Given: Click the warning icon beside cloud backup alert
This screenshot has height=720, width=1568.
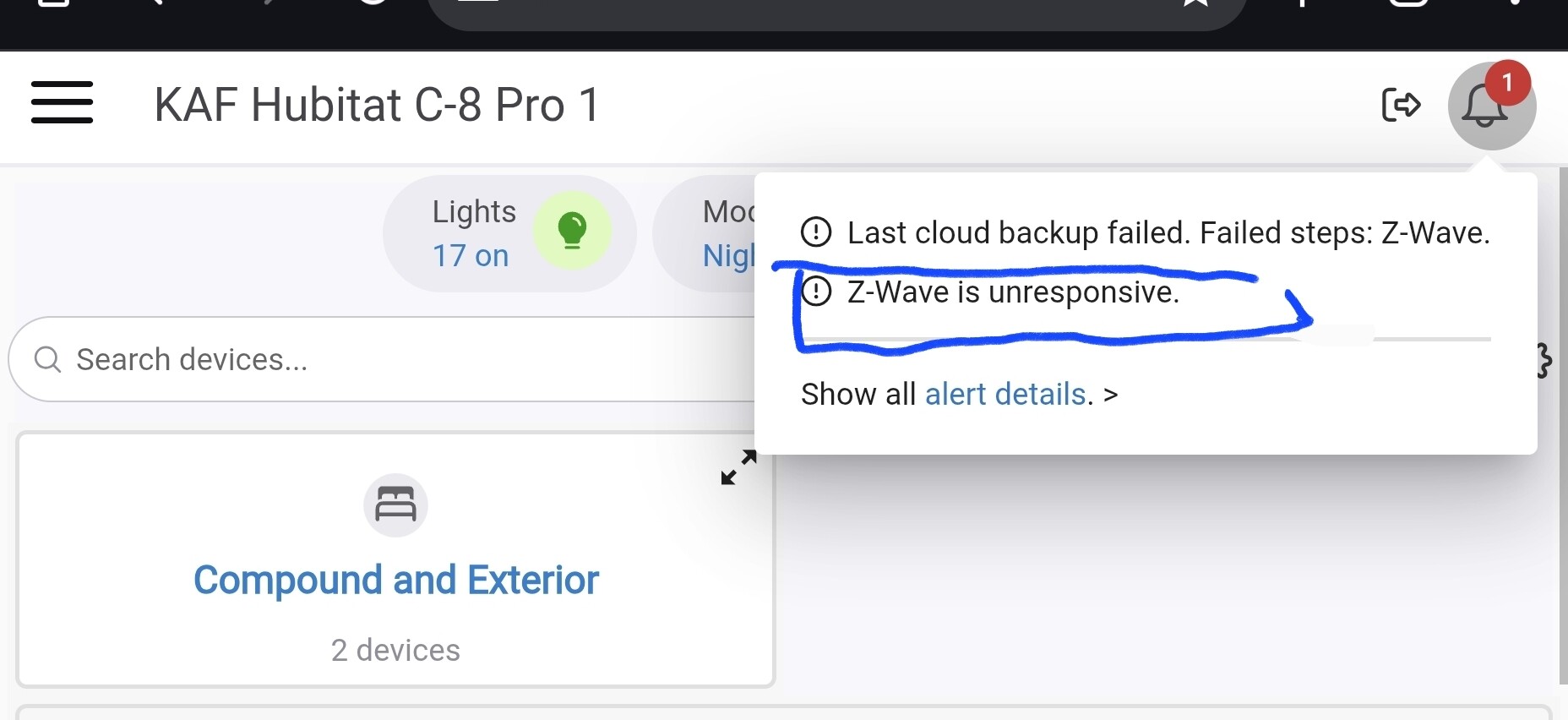Looking at the screenshot, I should coord(816,232).
